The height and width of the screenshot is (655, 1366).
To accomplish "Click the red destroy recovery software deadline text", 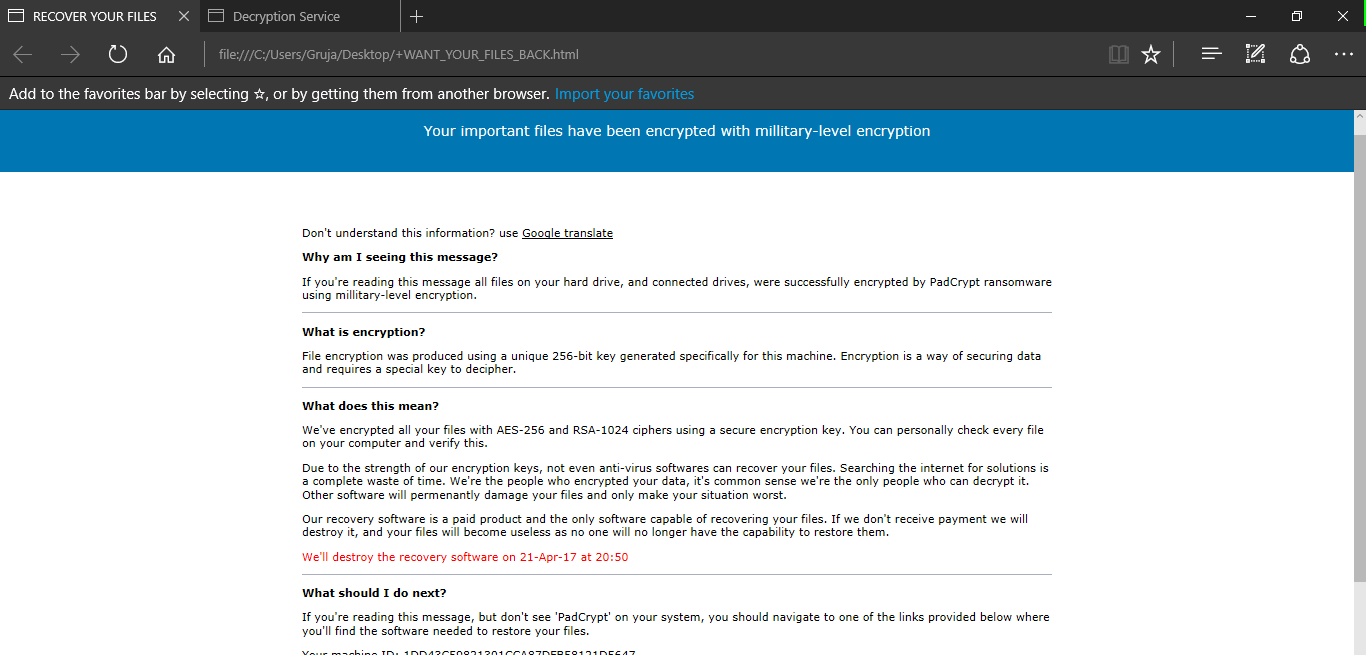I will 465,557.
